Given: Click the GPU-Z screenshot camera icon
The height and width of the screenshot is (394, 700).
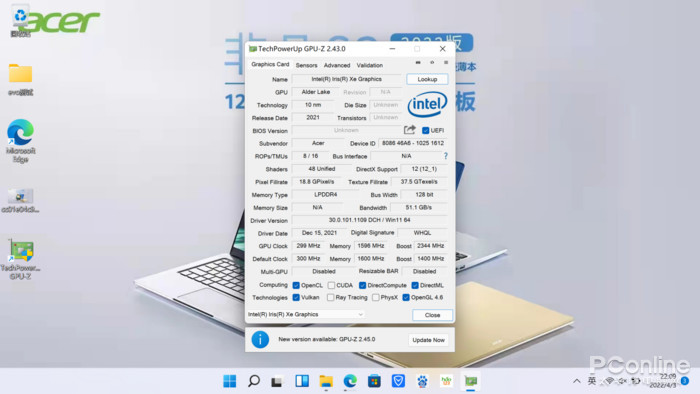Looking at the screenshot, I should click(418, 63).
